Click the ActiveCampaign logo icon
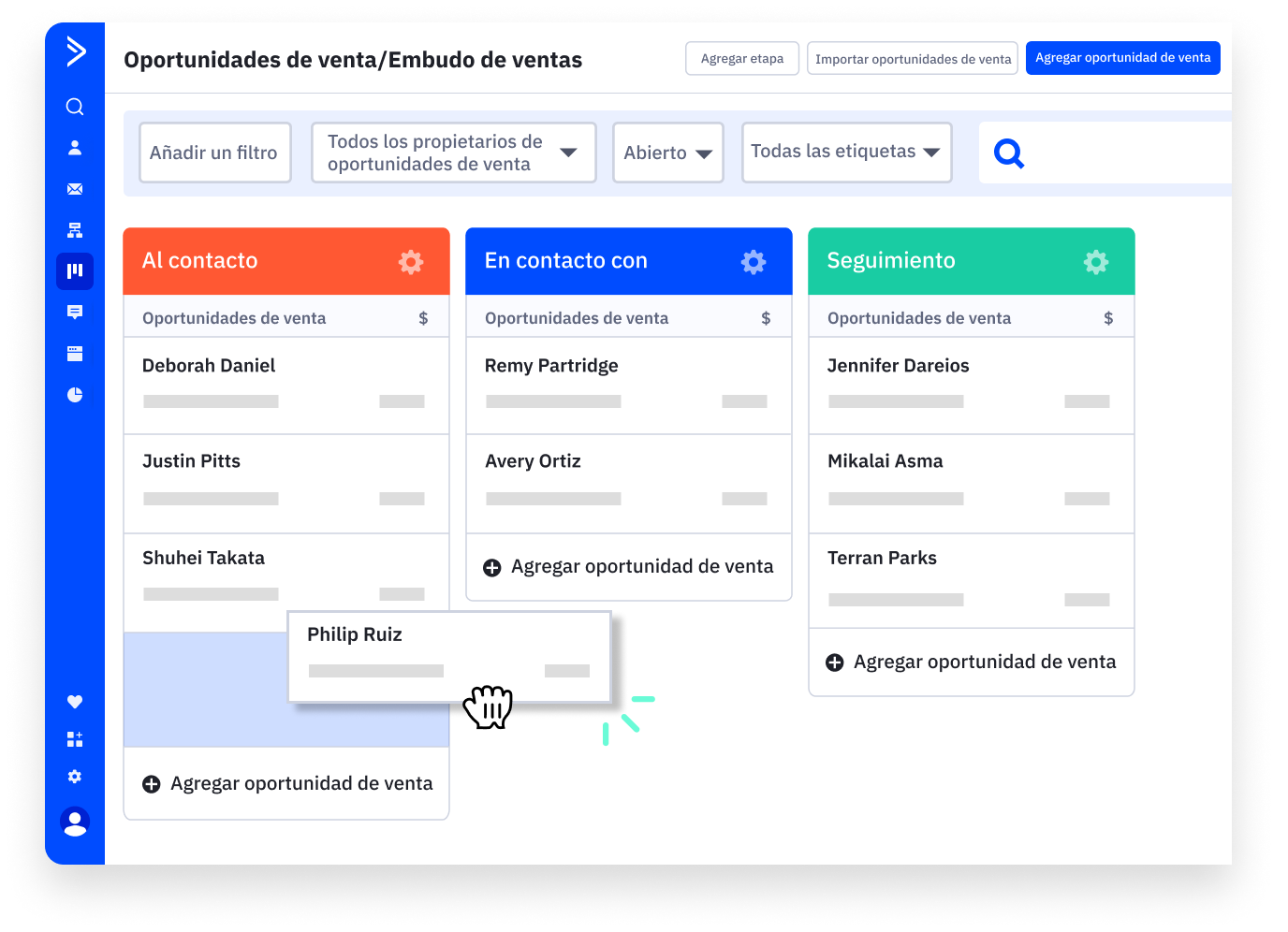 [76, 51]
